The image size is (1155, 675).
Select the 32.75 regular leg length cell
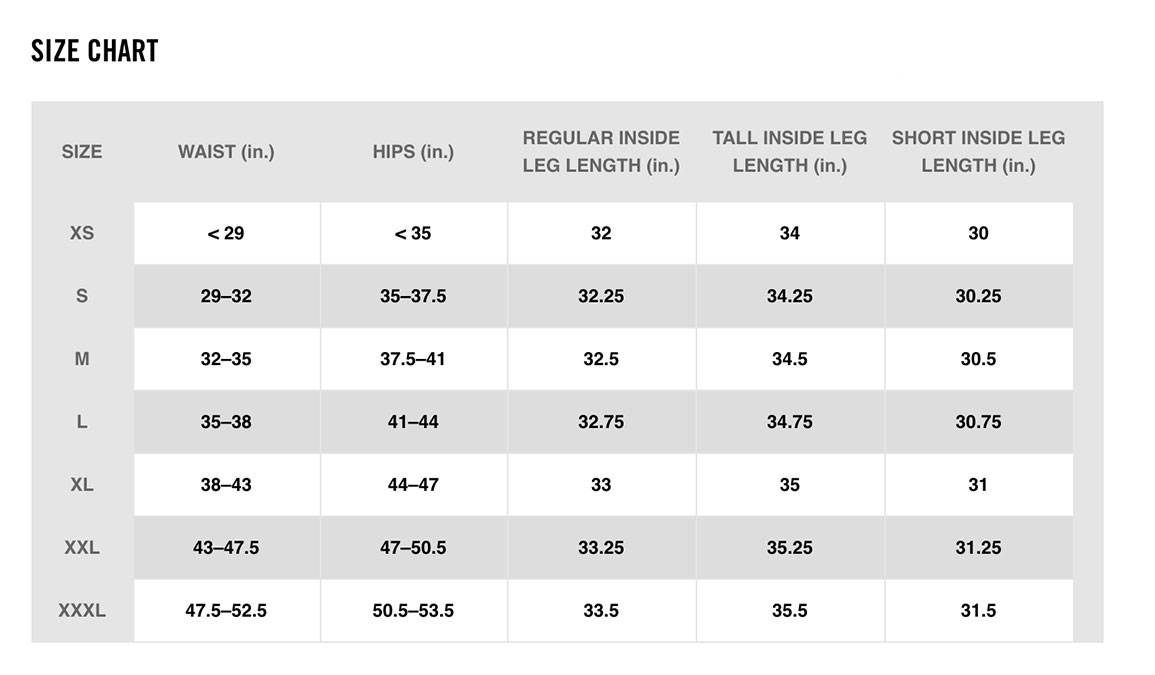(601, 422)
